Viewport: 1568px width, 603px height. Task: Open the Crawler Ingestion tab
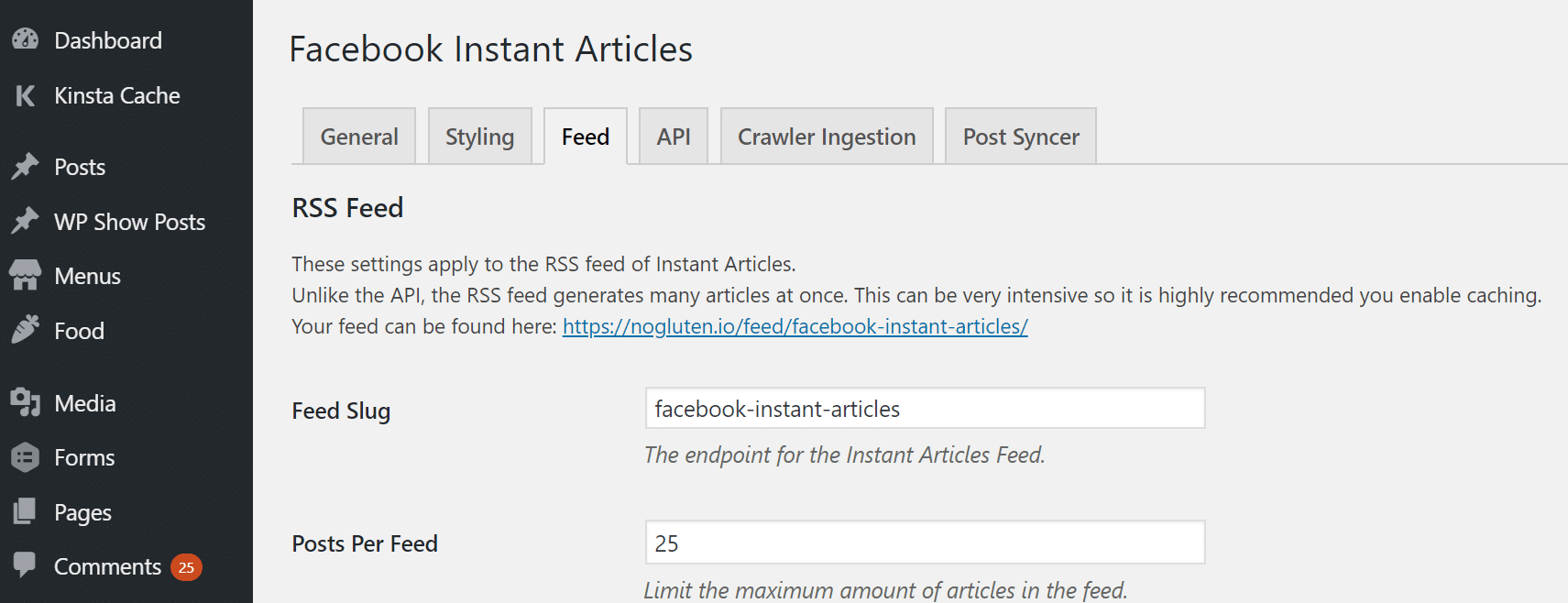click(x=826, y=136)
